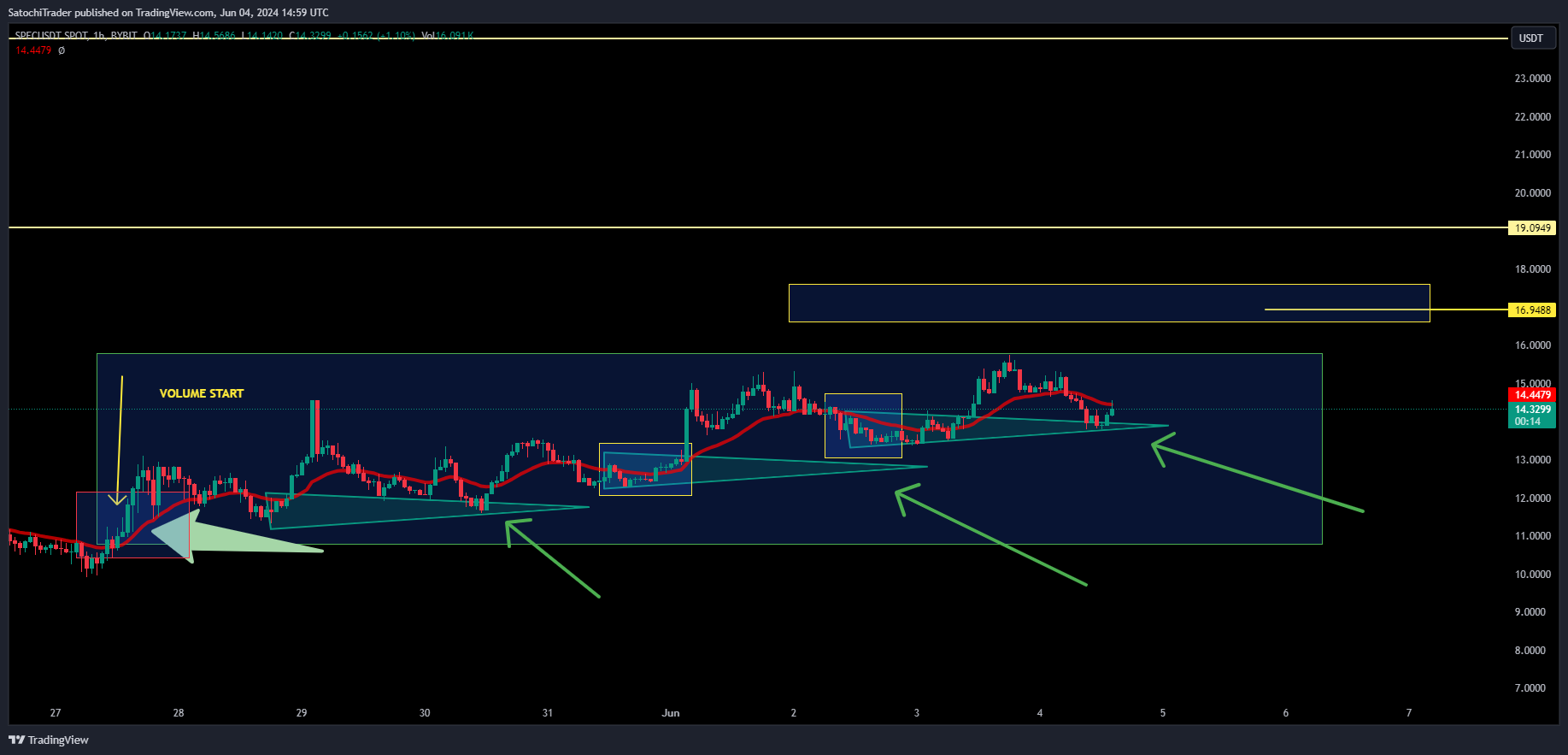Click the open value O14.1737
Screen dimensions: 1568x755
point(165,36)
